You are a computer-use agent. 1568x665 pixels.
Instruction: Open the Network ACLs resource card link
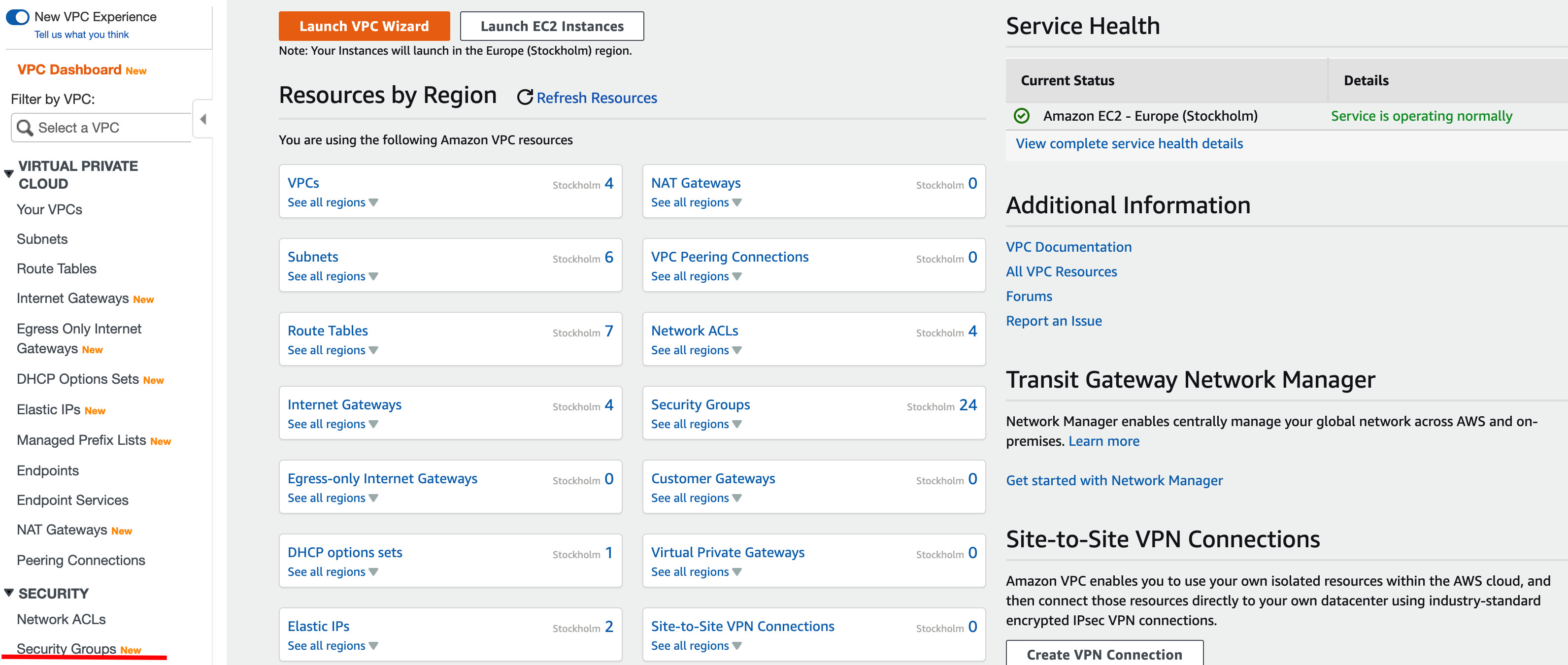point(695,331)
